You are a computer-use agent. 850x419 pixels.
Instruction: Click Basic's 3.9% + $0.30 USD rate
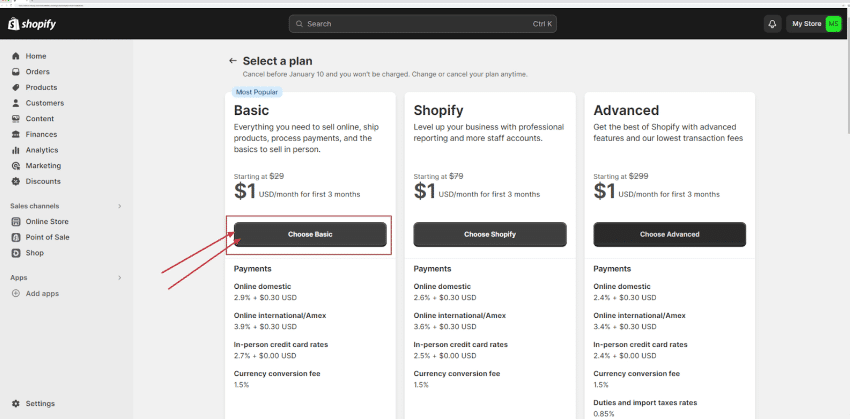point(266,327)
